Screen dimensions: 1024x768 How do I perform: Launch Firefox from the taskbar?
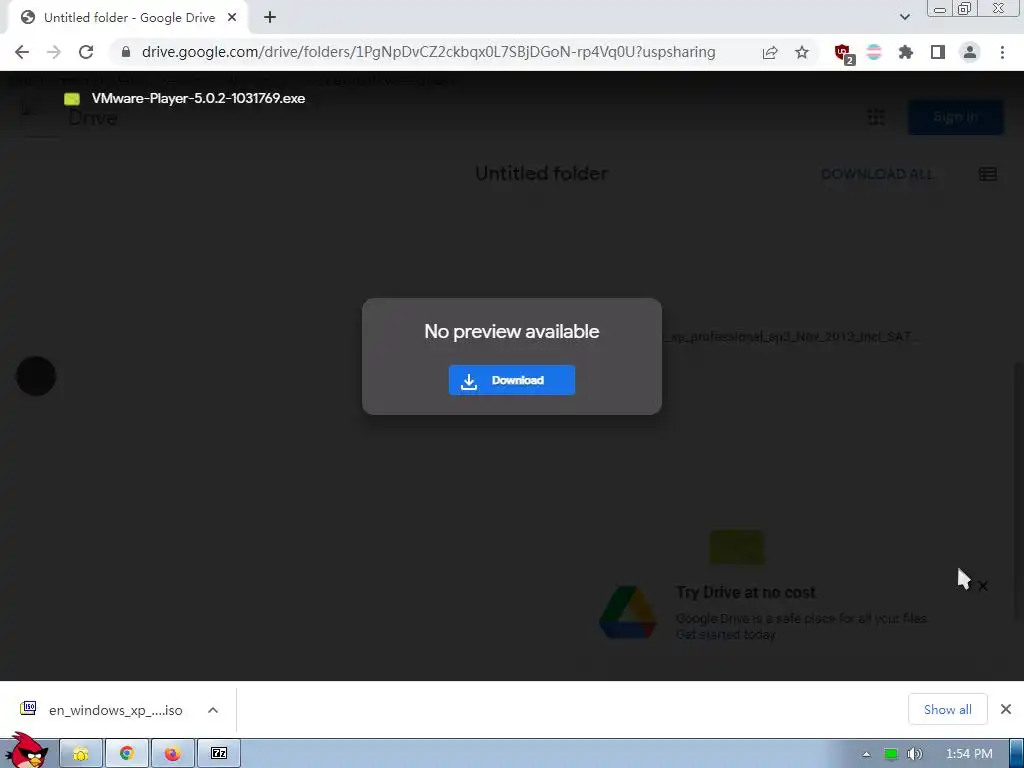[x=172, y=754]
